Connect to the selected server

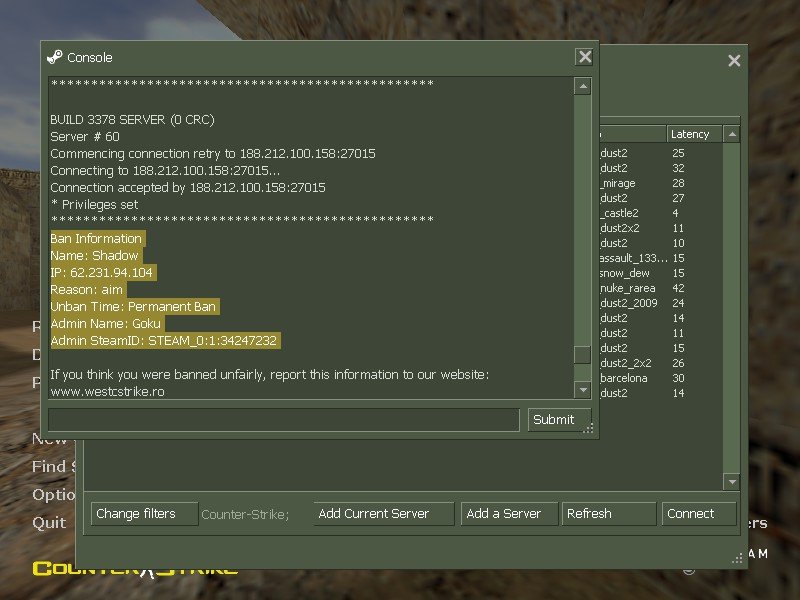tap(699, 514)
